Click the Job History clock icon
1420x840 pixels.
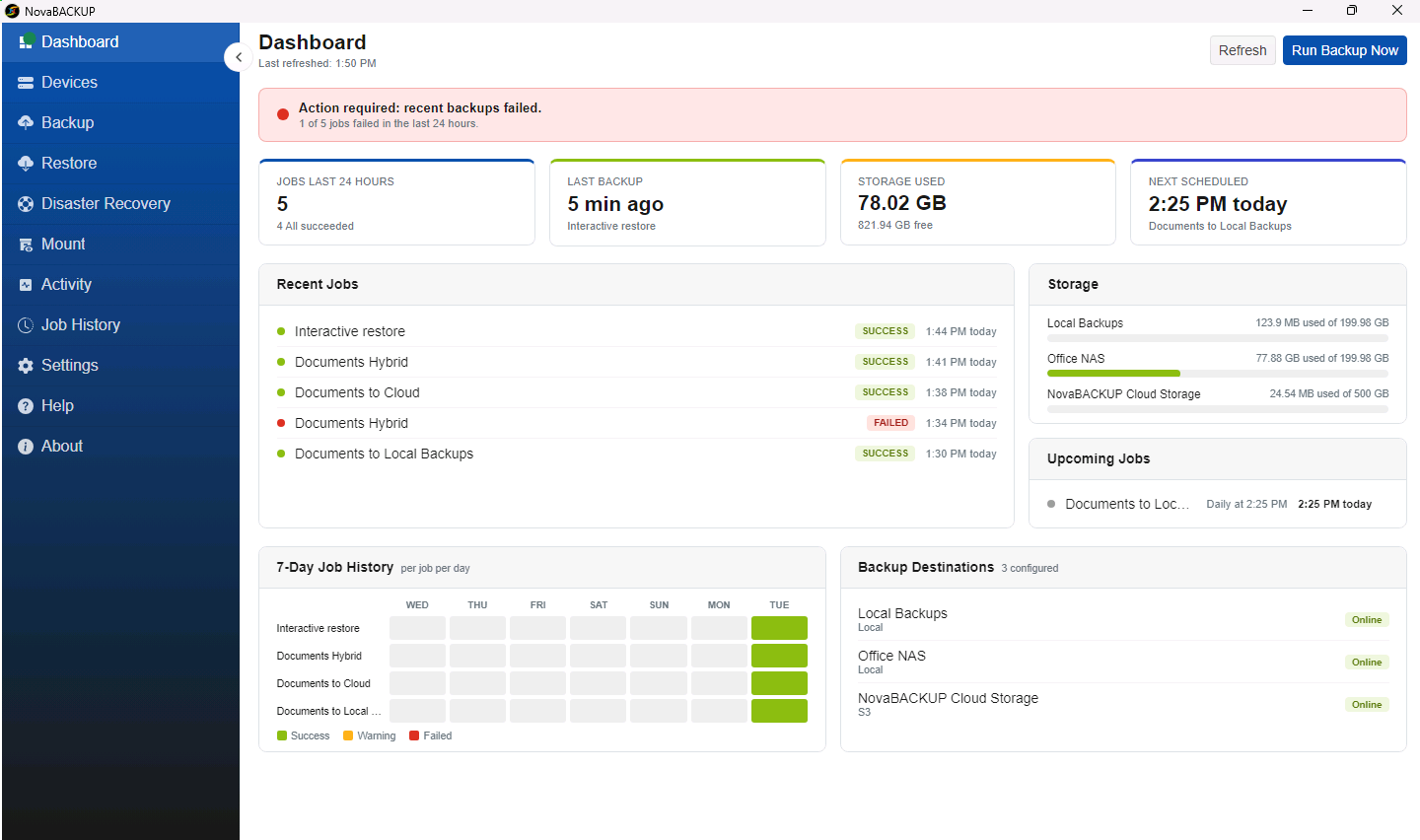pyautogui.click(x=26, y=325)
